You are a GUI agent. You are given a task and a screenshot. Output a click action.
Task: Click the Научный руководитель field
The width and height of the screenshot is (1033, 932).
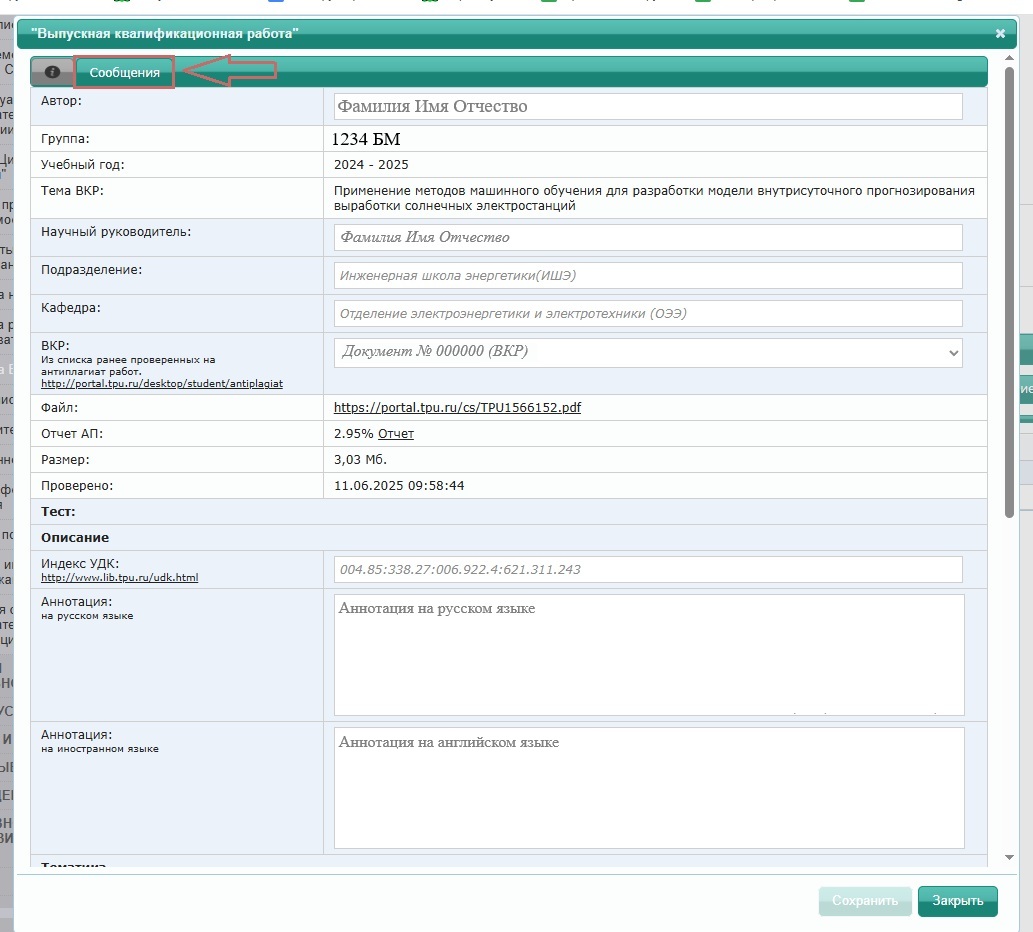pyautogui.click(x=648, y=238)
